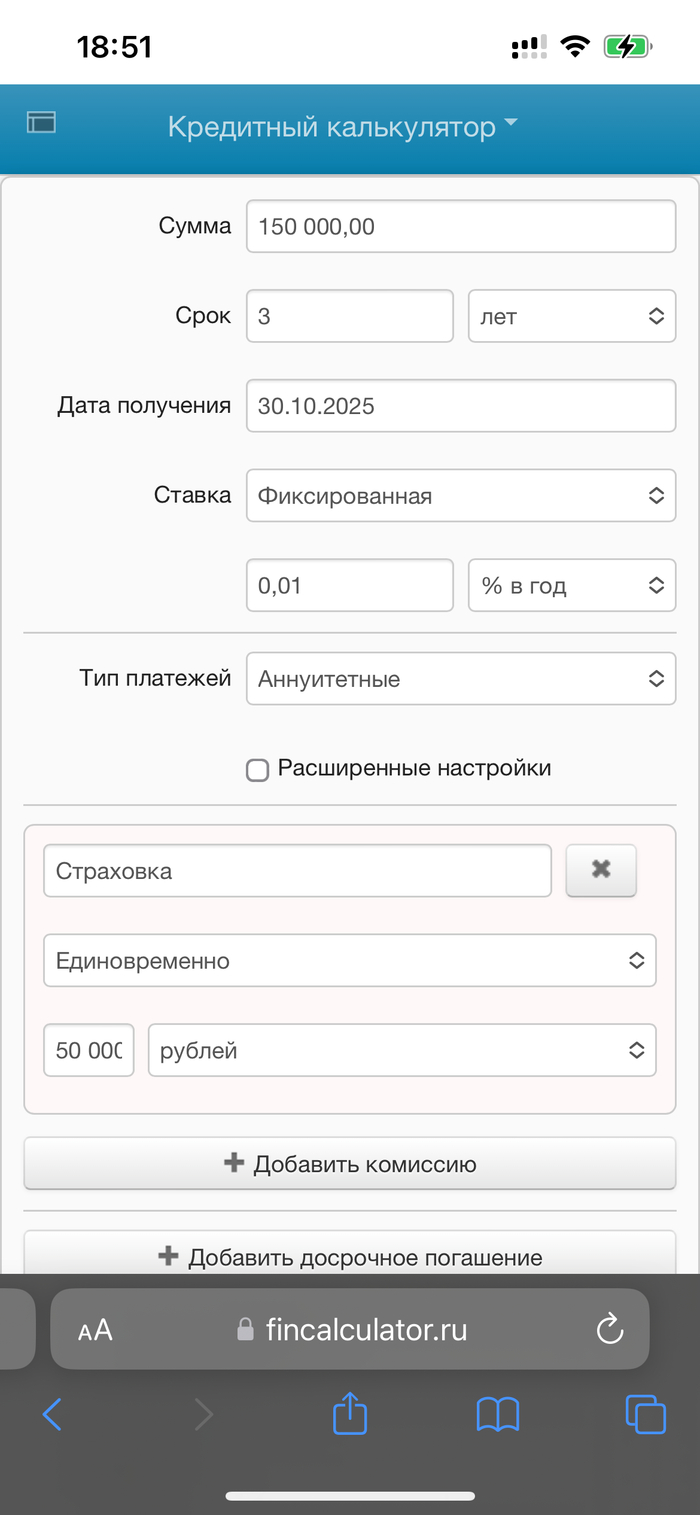700x1515 pixels.
Task: Open the Единовременно payment frequency dropdown
Action: (x=349, y=960)
